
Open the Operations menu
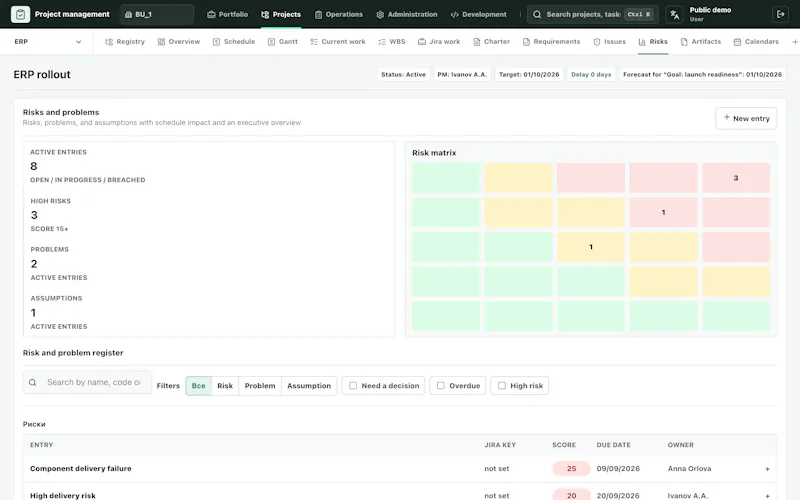(x=339, y=14)
